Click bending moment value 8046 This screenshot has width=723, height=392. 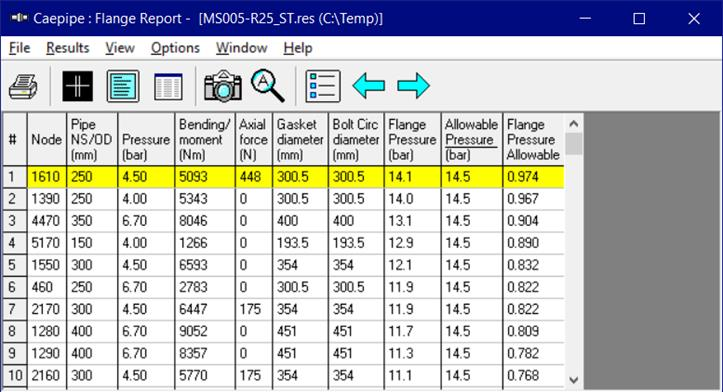point(205,221)
